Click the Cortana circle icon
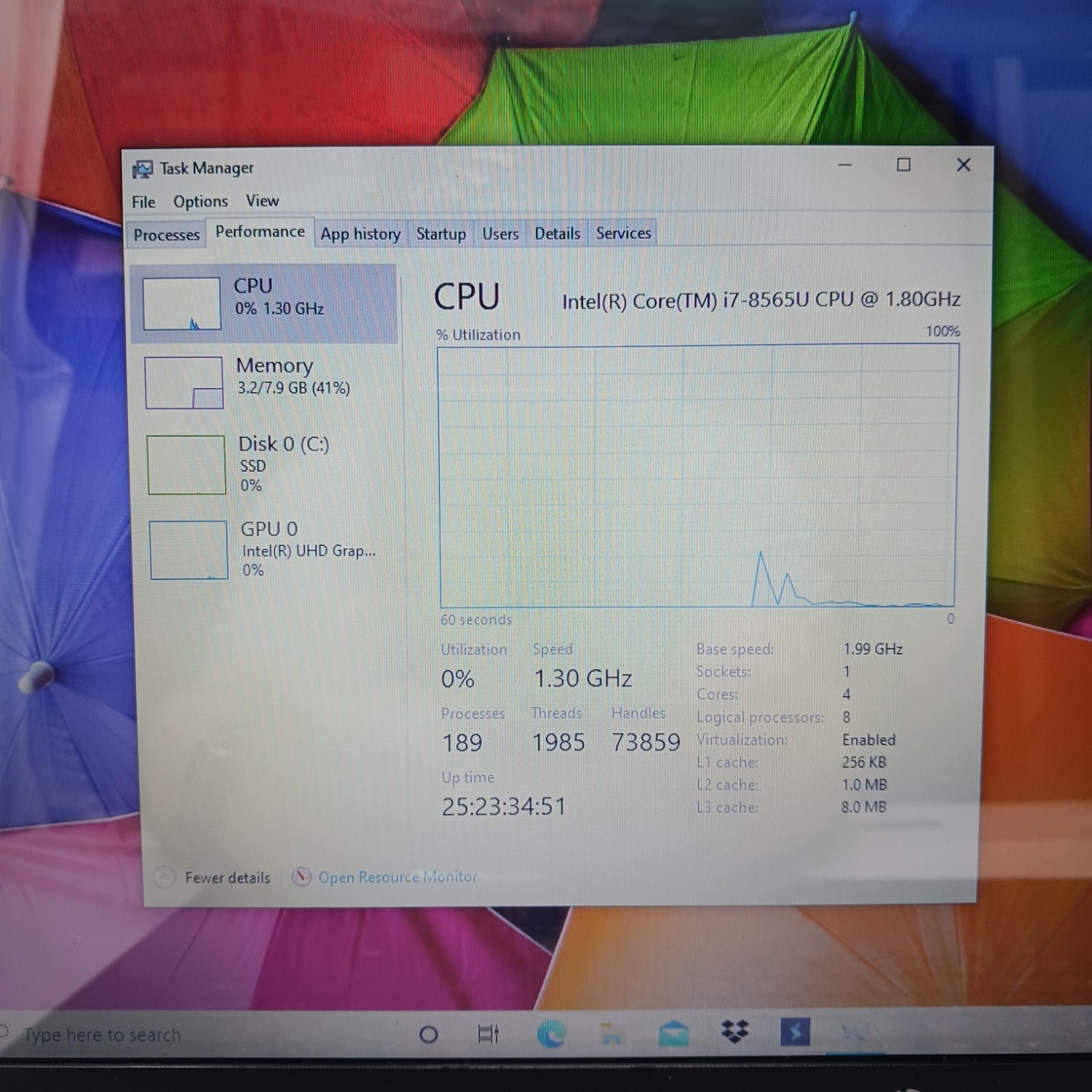1092x1092 pixels. [x=429, y=1034]
